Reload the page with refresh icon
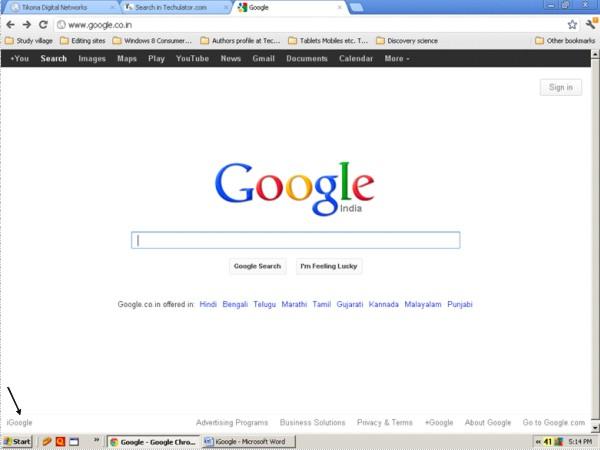The height and width of the screenshot is (450, 600). coord(43,25)
